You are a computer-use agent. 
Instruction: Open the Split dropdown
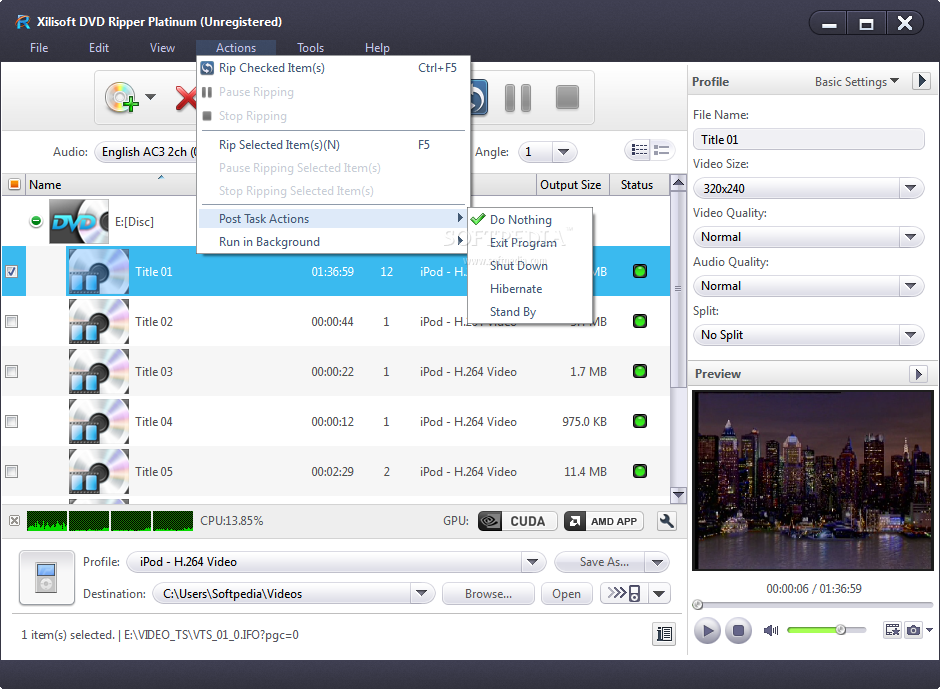click(x=910, y=335)
